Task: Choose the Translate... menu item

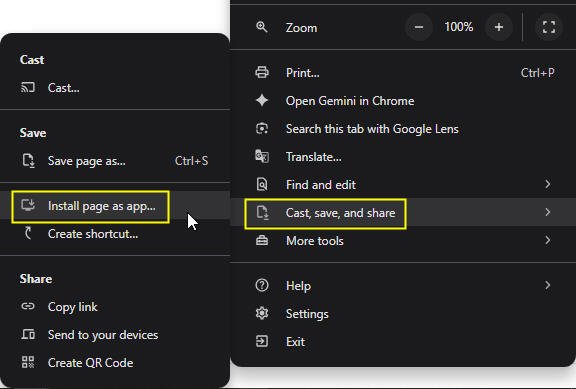Action: click(x=403, y=156)
